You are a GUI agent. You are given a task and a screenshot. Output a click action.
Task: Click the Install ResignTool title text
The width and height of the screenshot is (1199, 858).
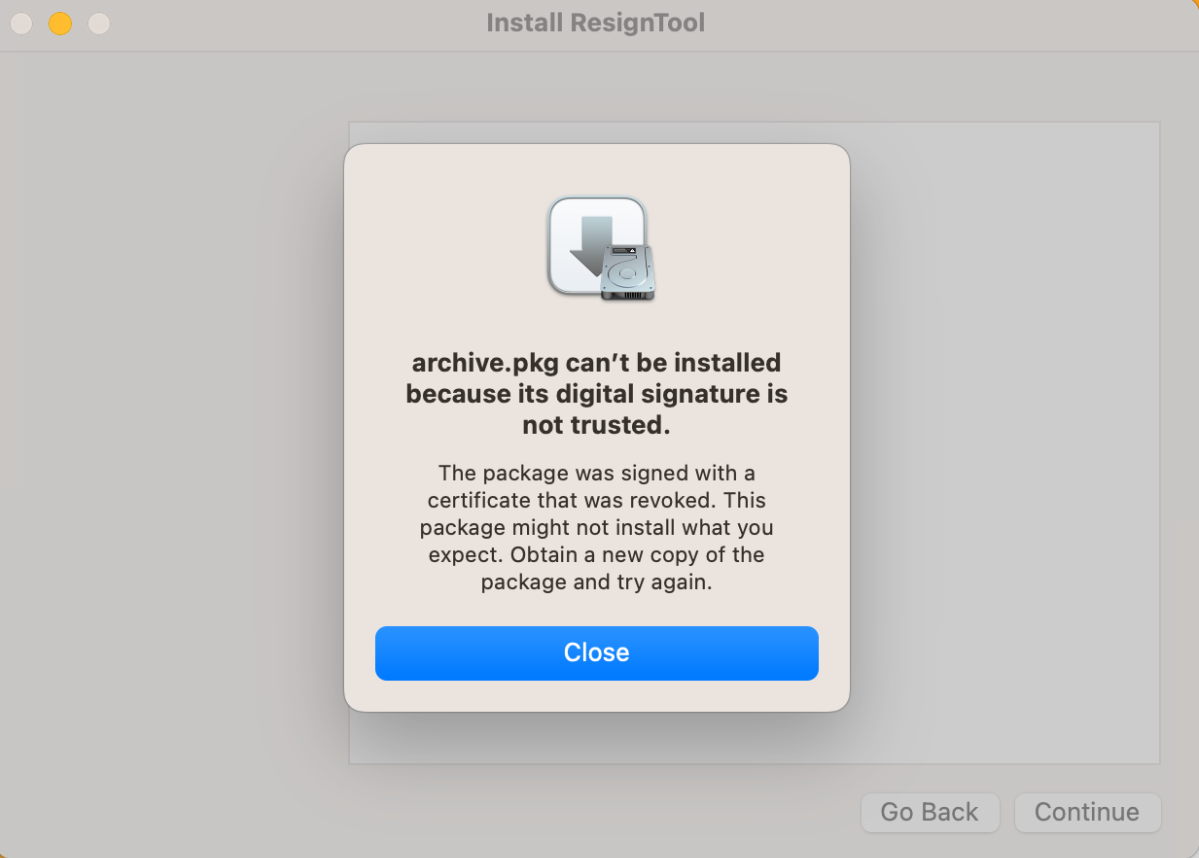click(x=596, y=22)
